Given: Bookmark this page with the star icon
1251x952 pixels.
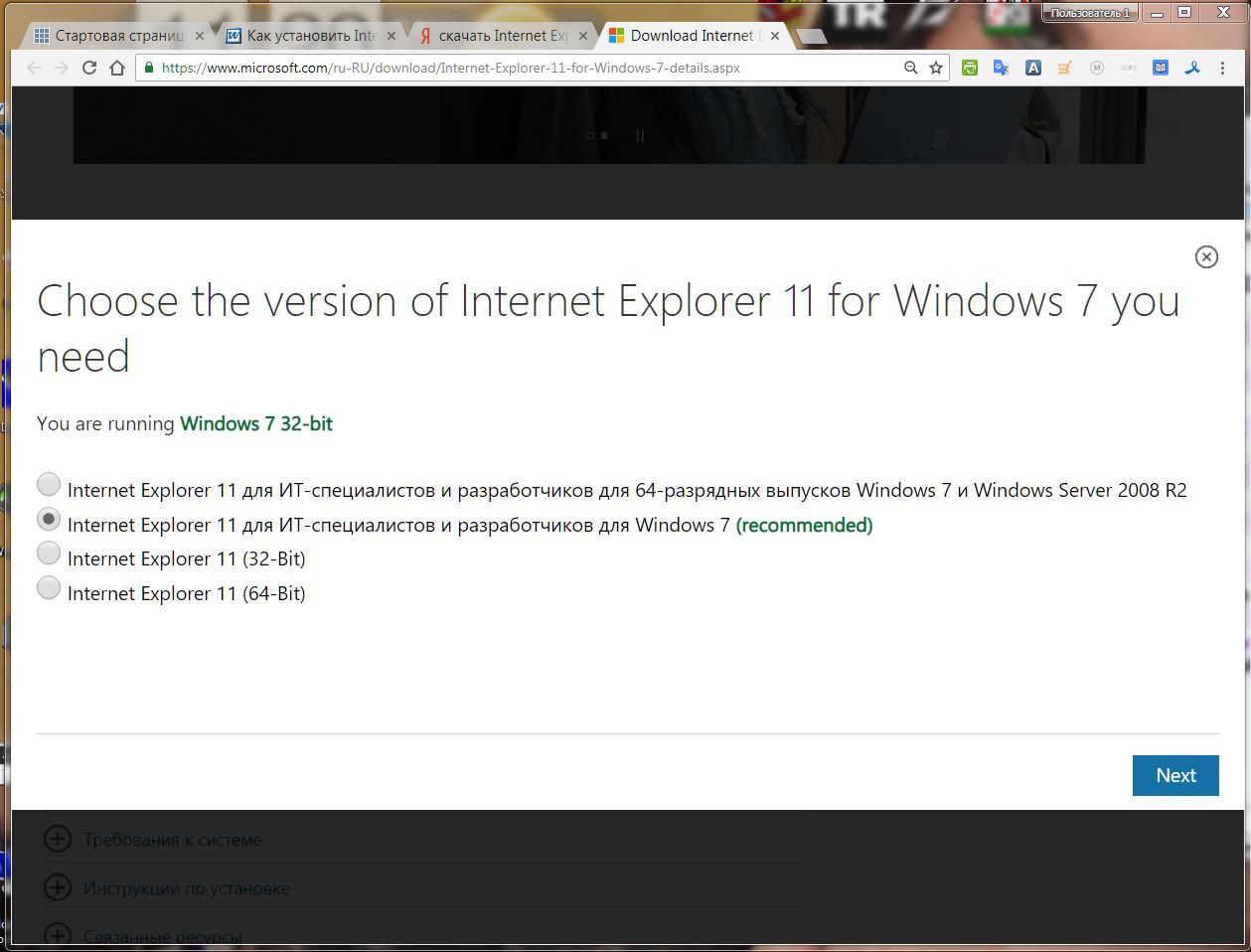Looking at the screenshot, I should pos(935,68).
